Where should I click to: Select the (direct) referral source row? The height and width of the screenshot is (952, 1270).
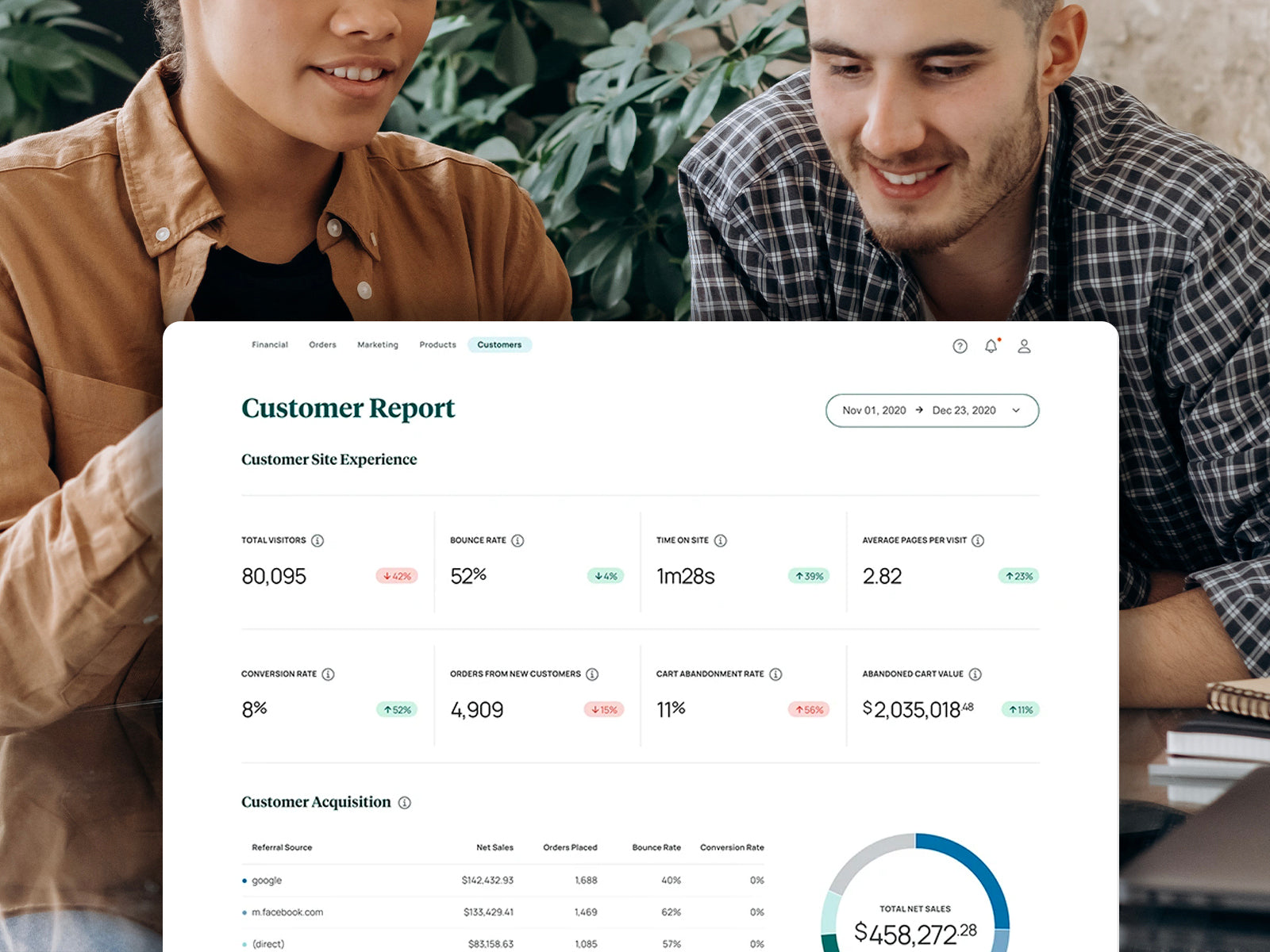point(503,943)
